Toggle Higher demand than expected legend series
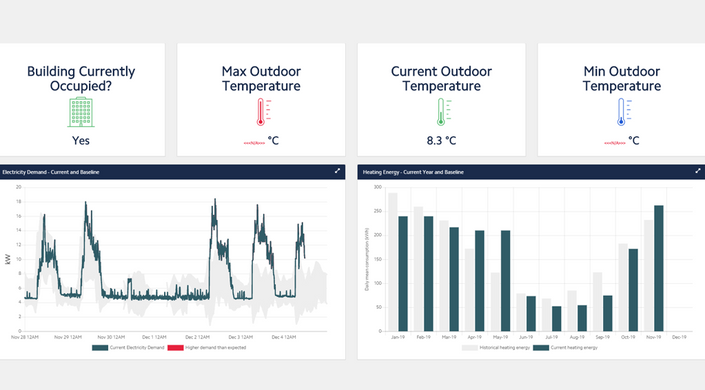The height and width of the screenshot is (390, 705). (x=207, y=348)
